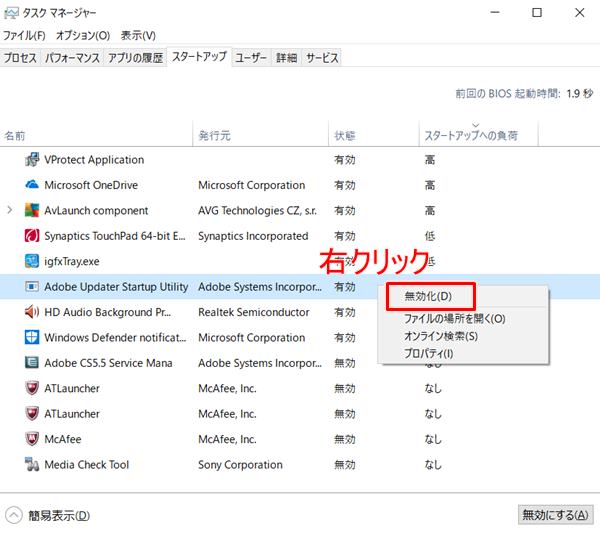Click the 無効にする(A) button
Screen dimensions: 600x533
point(555,515)
